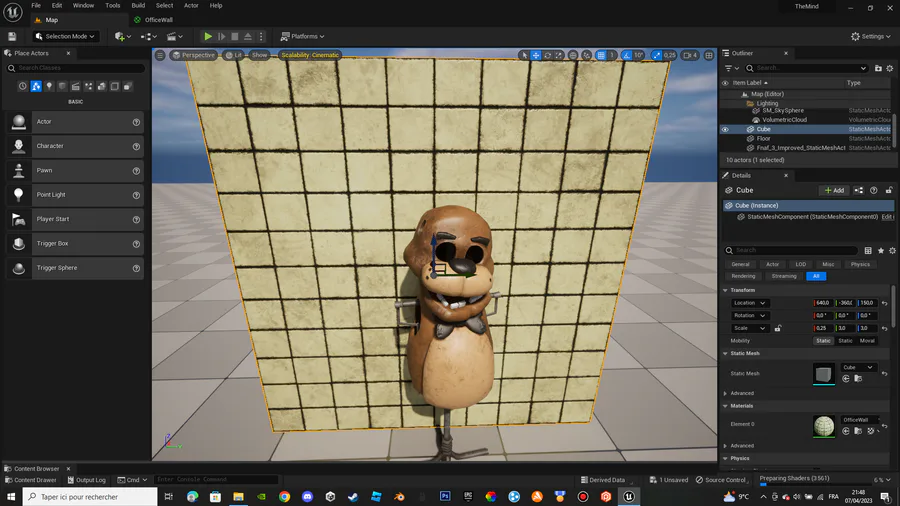Open the Location type dropdown

749,303
